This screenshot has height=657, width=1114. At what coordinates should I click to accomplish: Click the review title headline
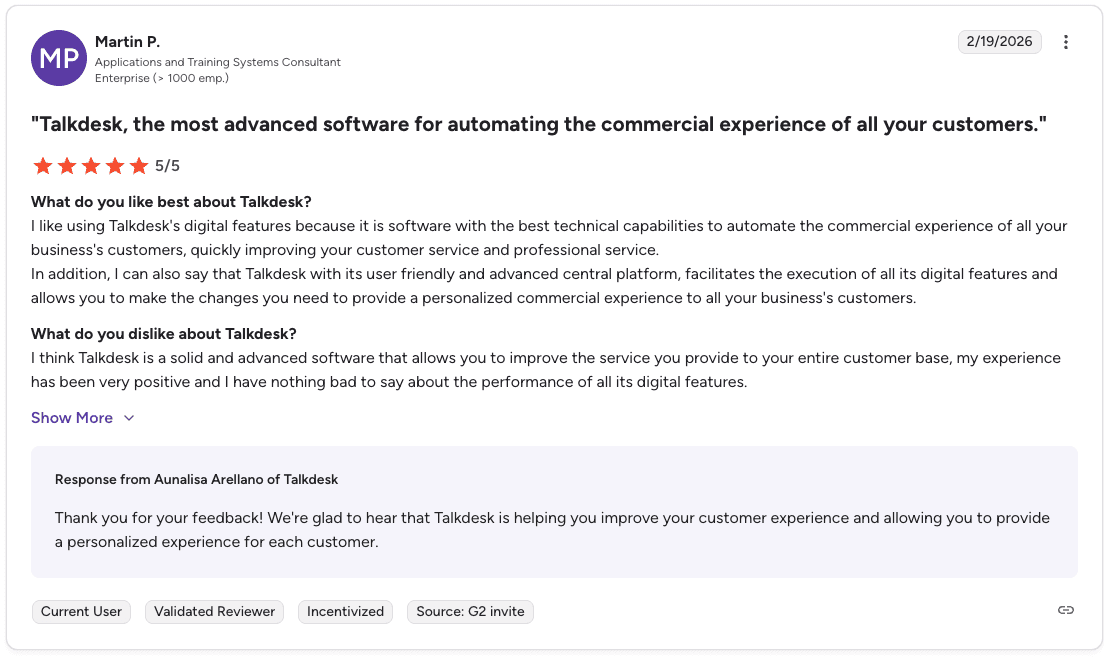coord(538,125)
